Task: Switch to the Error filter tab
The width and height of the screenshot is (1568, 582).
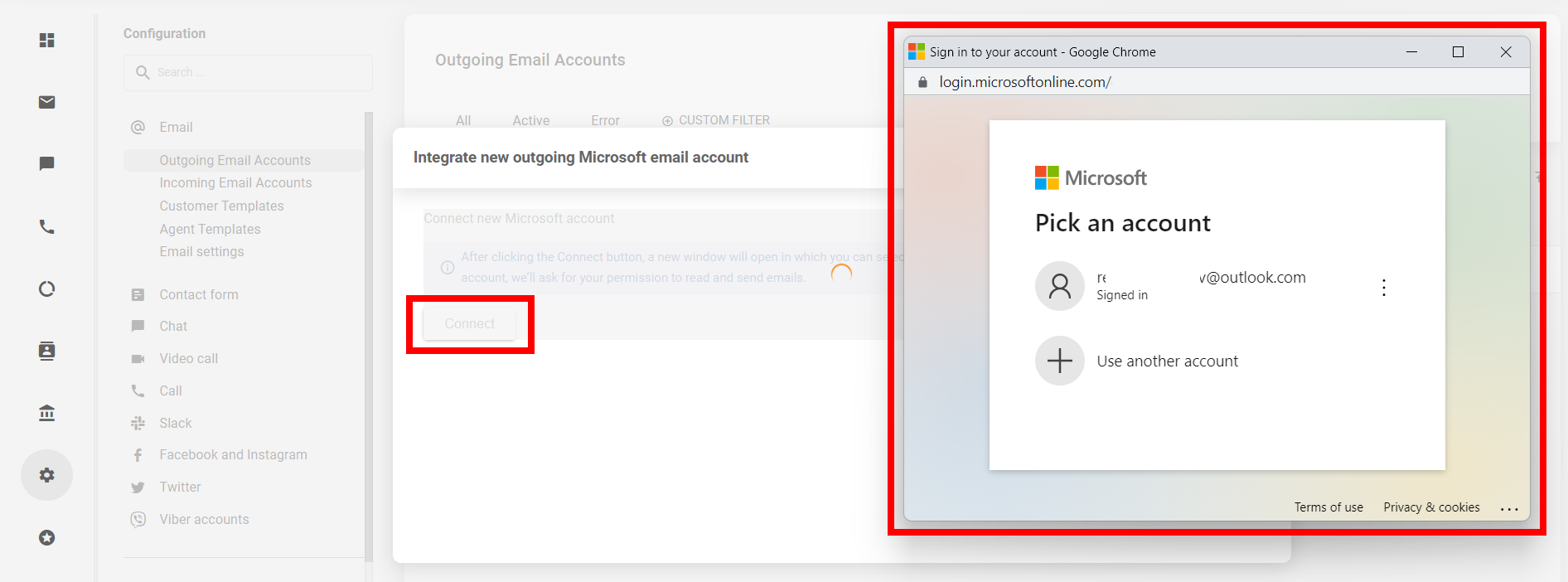Action: (605, 120)
